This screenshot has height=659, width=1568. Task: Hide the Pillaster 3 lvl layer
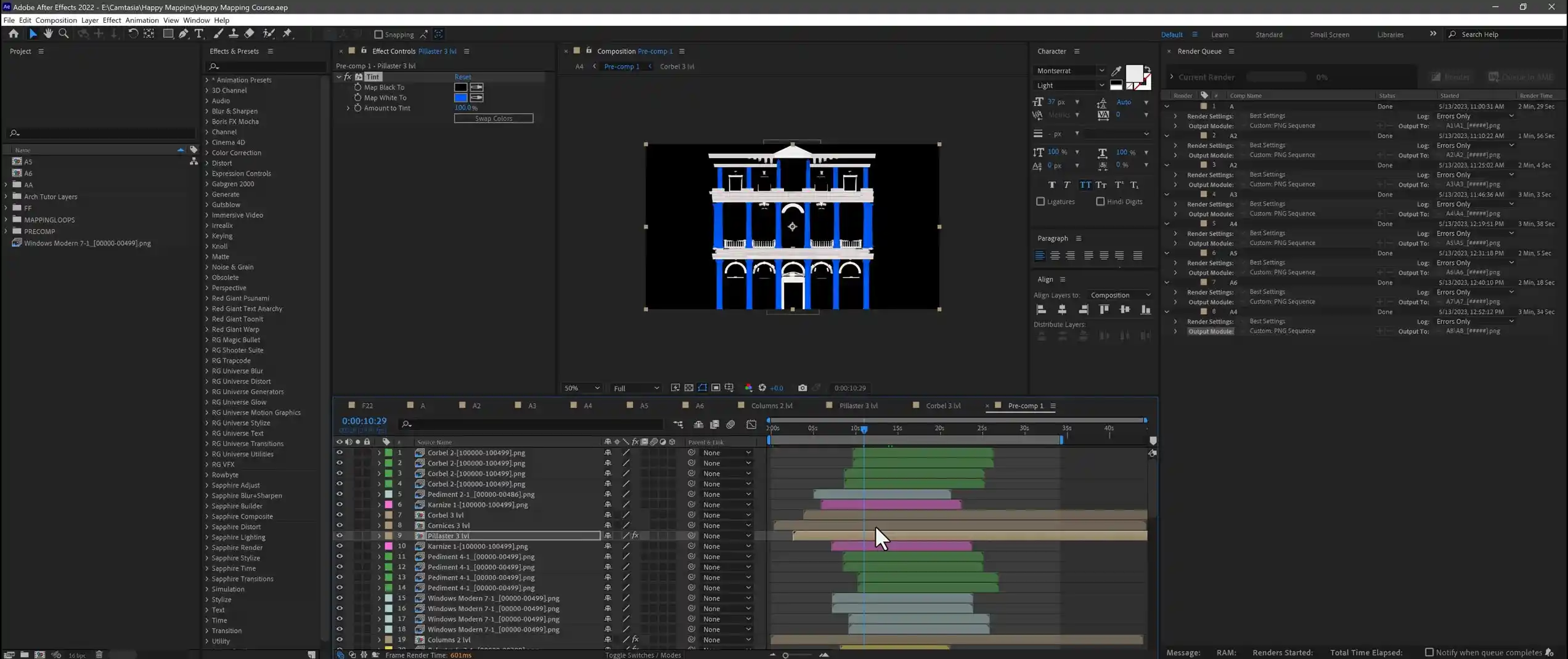pyautogui.click(x=339, y=536)
